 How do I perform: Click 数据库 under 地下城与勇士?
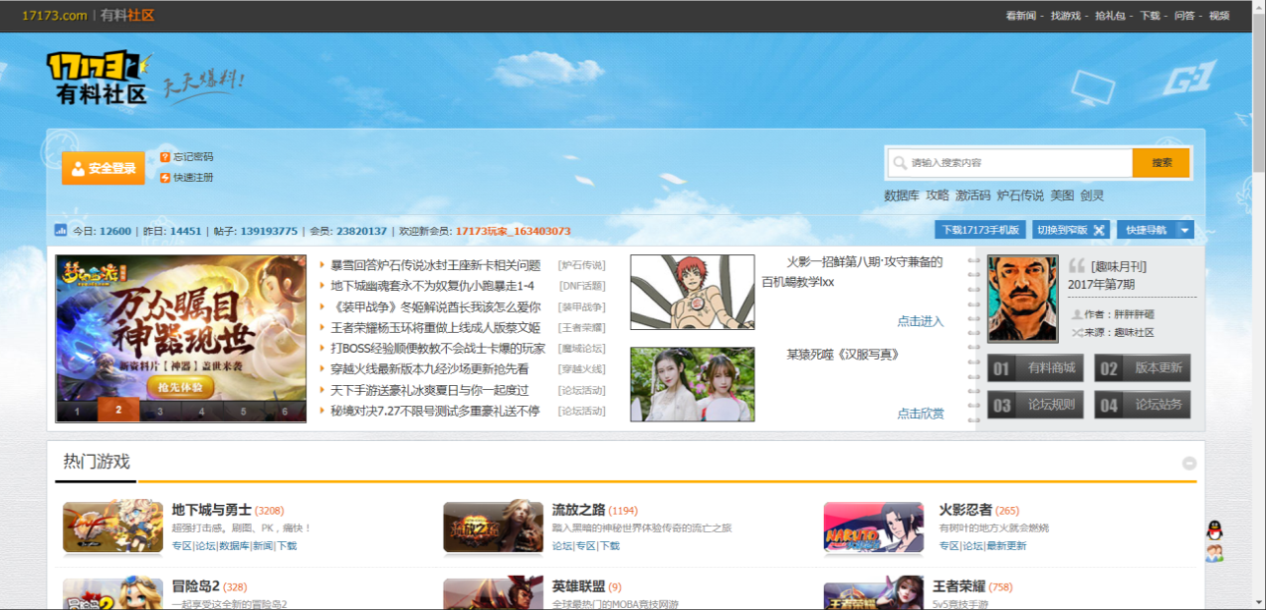pos(234,546)
